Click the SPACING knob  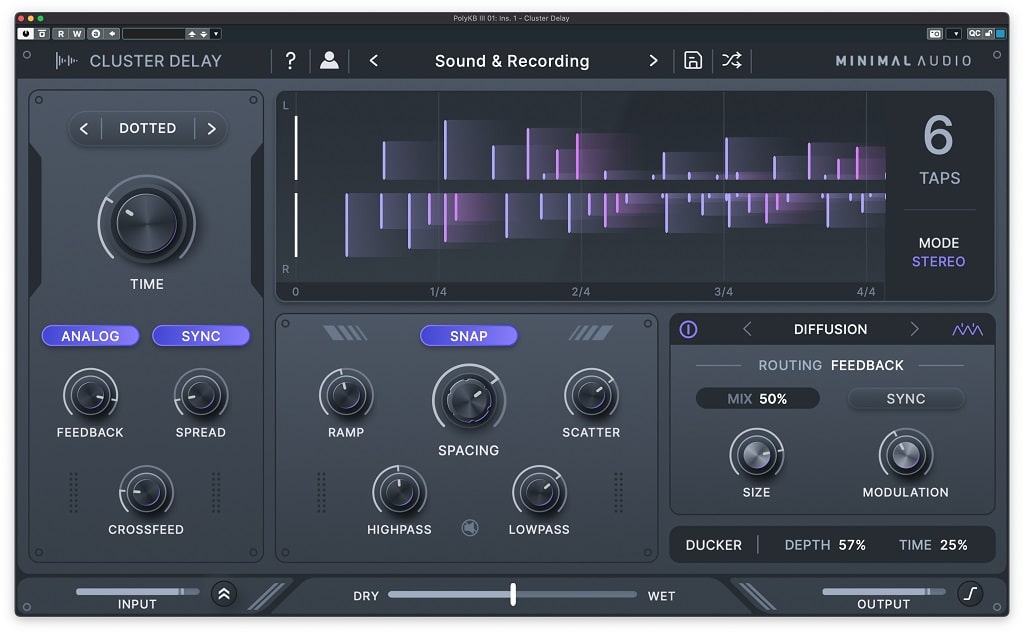coord(468,401)
